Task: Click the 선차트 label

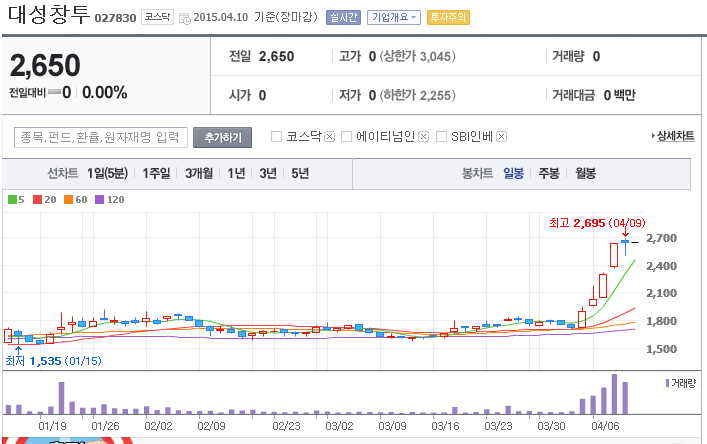Action: point(63,173)
